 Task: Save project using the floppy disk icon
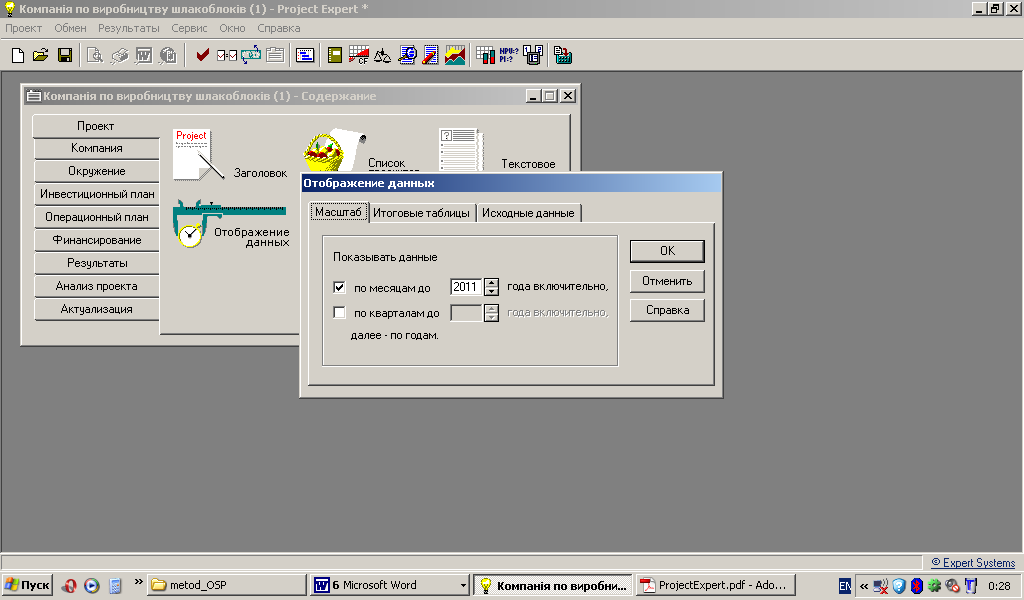[x=65, y=55]
